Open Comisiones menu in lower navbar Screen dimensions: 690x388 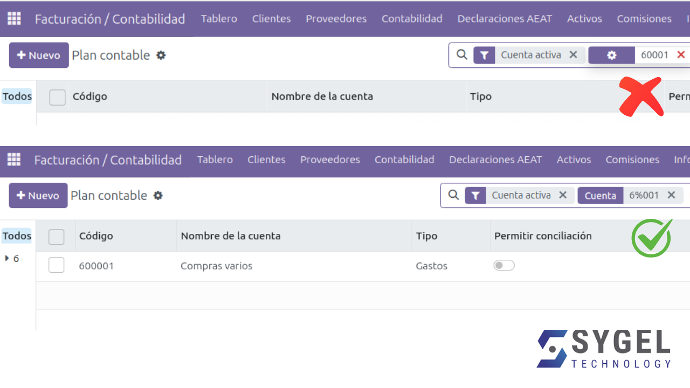coord(632,159)
